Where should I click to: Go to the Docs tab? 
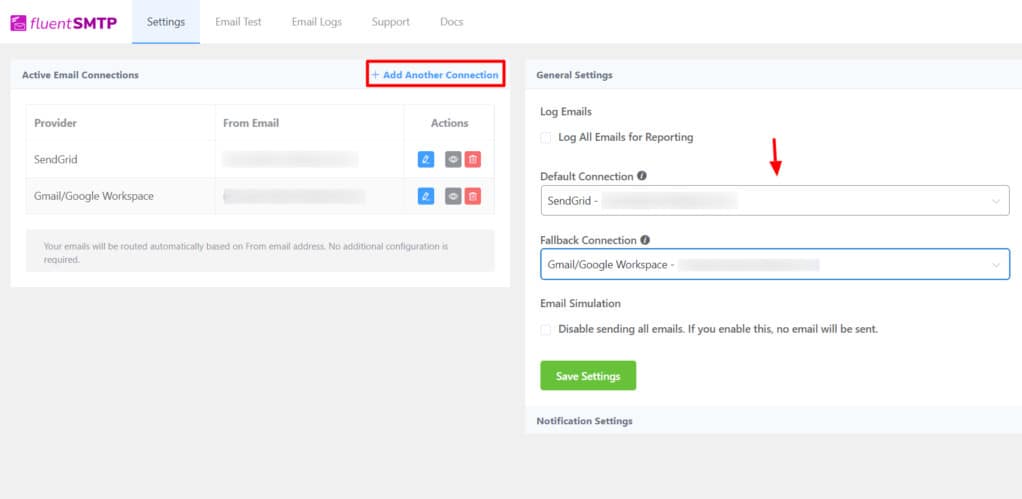[452, 22]
